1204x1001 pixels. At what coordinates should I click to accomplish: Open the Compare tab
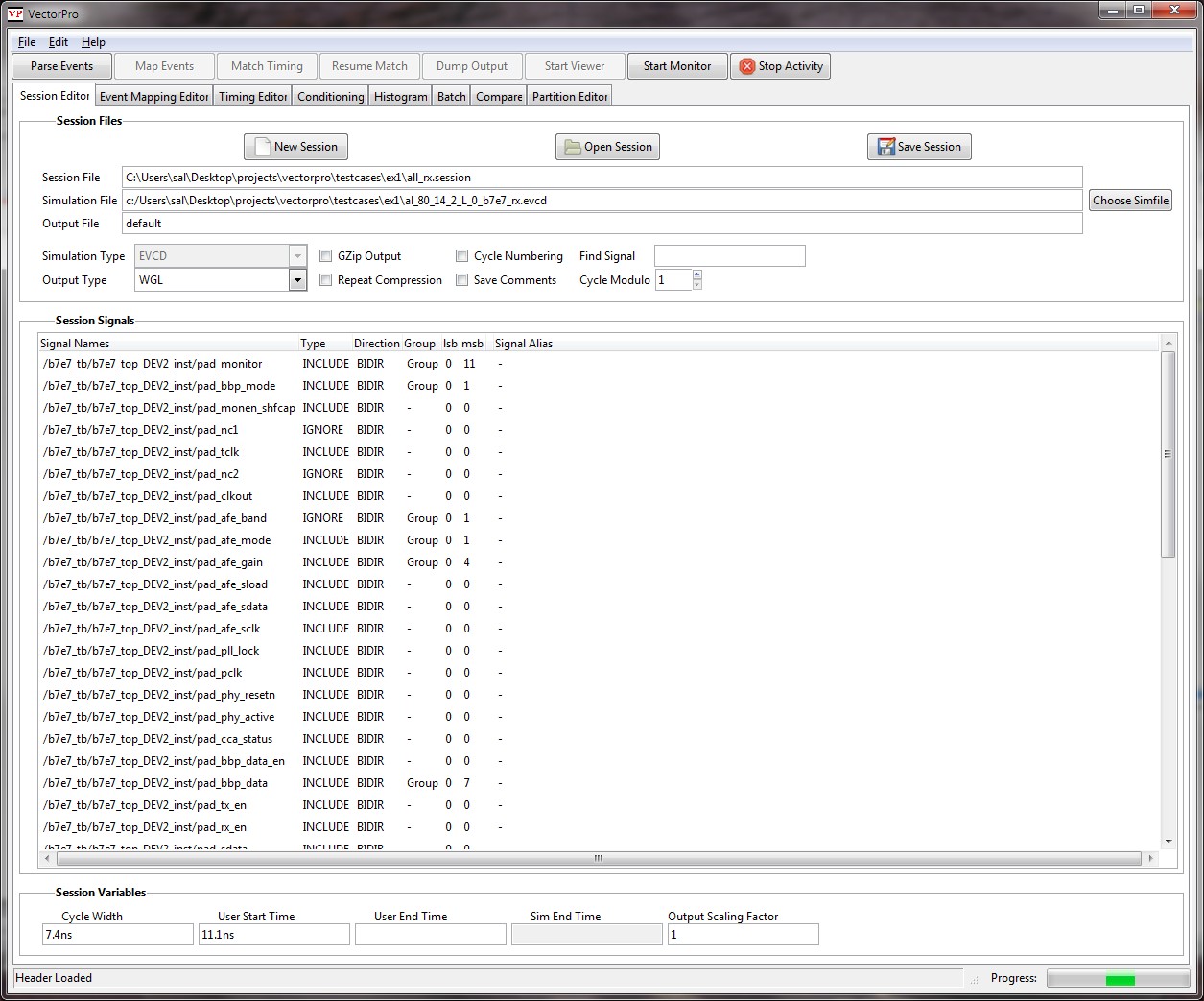coord(498,95)
